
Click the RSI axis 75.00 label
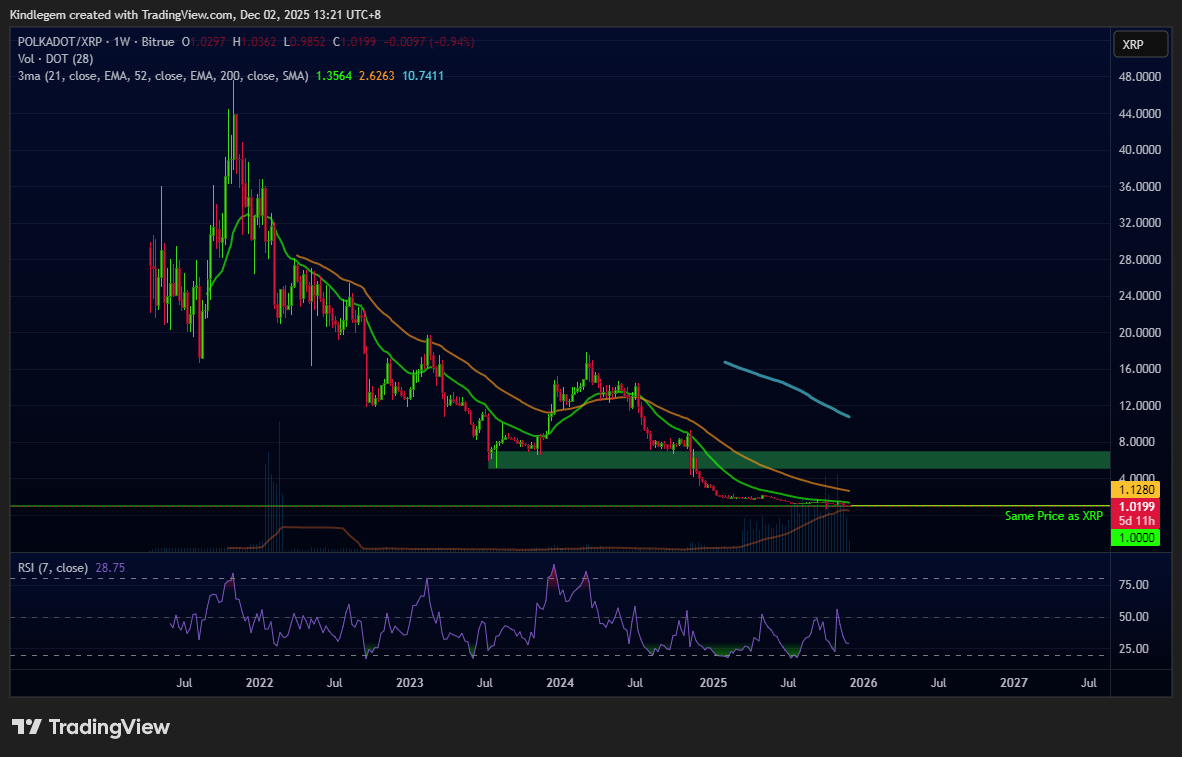(x=1134, y=584)
